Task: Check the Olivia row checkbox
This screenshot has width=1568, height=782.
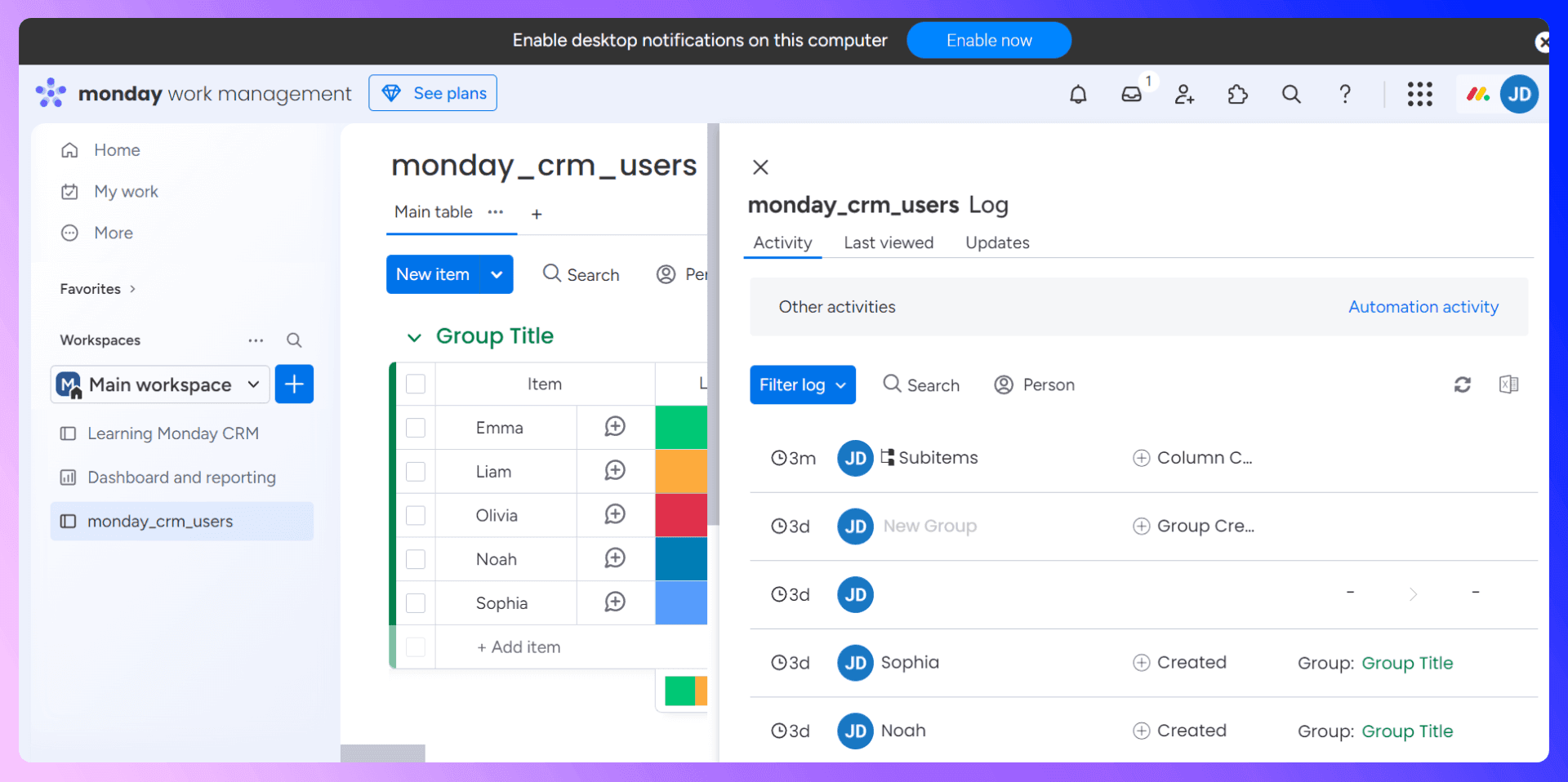Action: coord(416,515)
